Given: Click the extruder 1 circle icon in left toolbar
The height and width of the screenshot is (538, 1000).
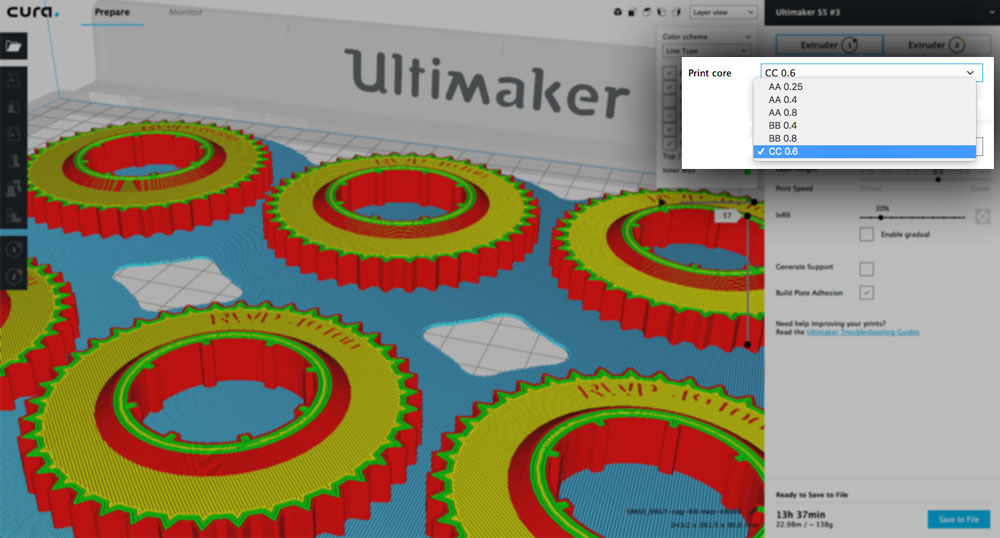Looking at the screenshot, I should (16, 250).
